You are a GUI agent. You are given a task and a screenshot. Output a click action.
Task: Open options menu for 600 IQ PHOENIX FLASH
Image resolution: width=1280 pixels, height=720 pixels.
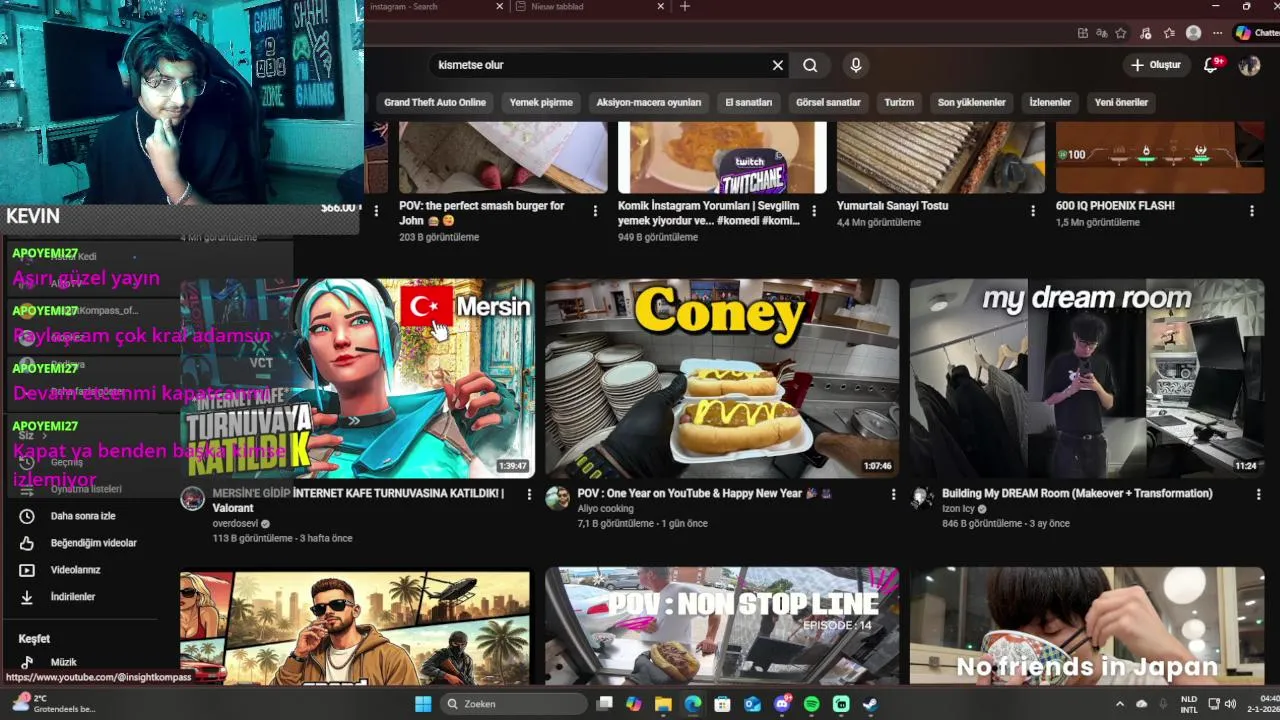(1251, 211)
